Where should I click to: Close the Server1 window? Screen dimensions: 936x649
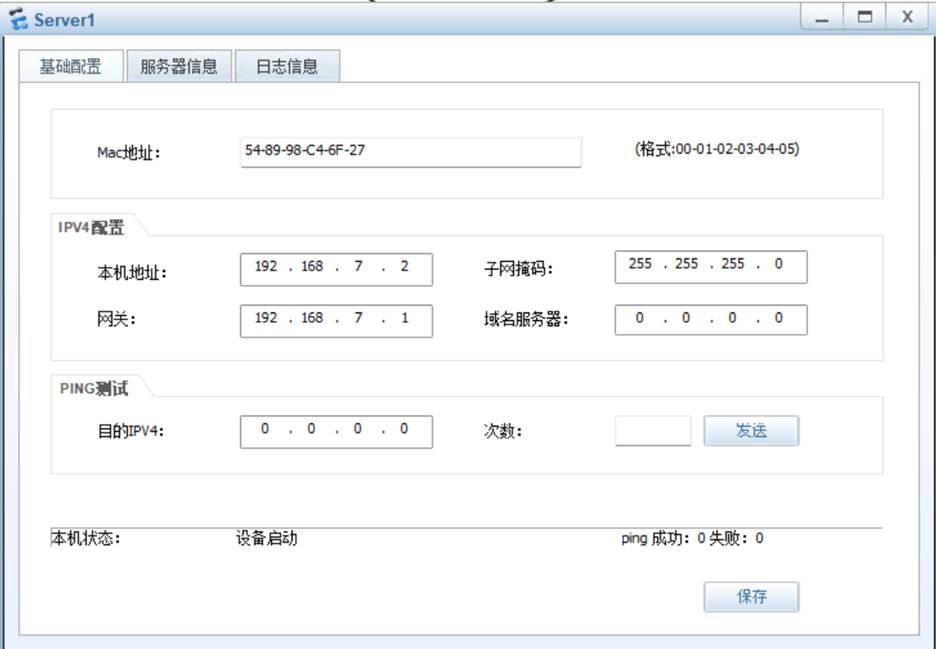pyautogui.click(x=907, y=17)
